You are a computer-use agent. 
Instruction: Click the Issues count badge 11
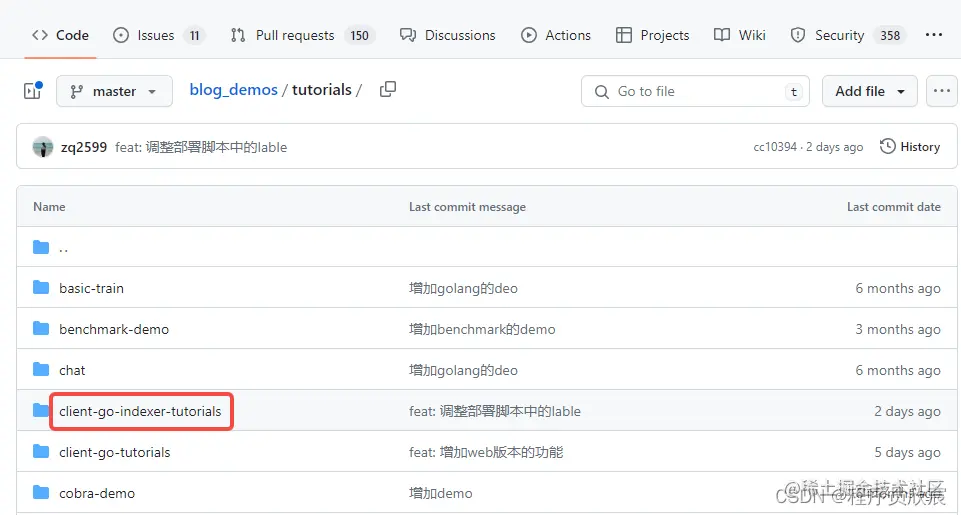[x=194, y=36]
